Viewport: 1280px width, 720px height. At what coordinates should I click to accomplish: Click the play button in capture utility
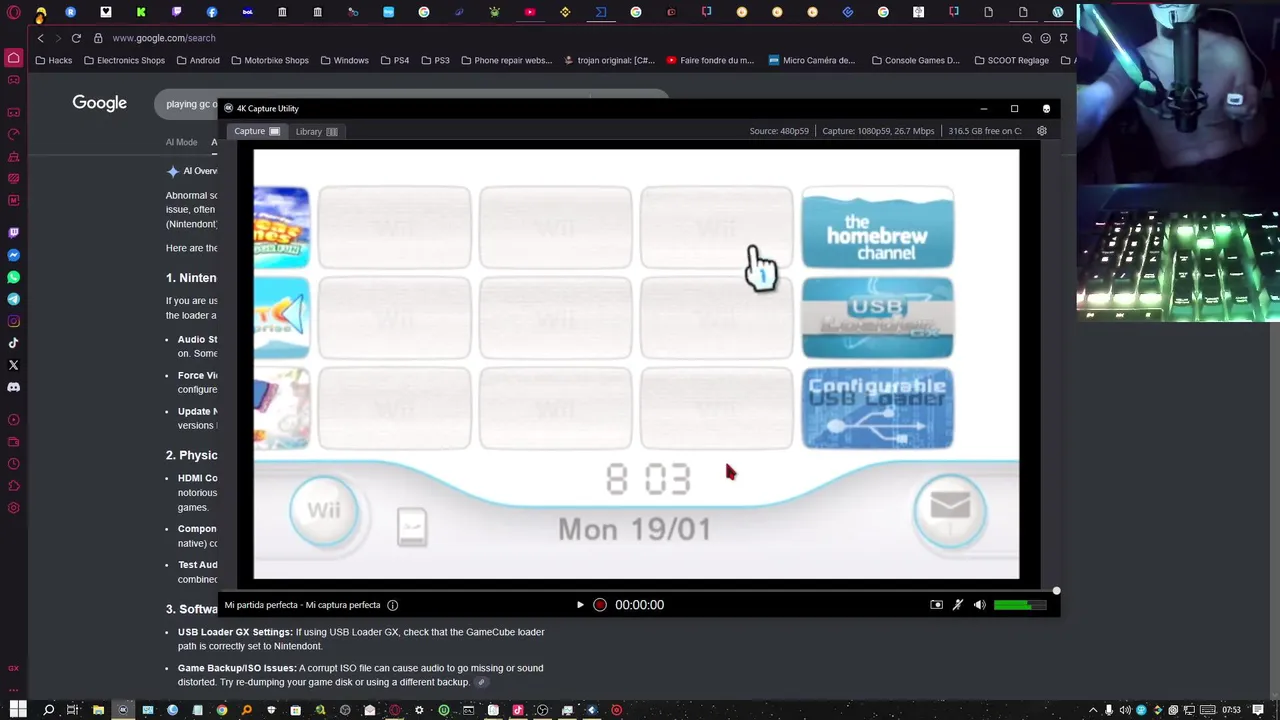580,605
